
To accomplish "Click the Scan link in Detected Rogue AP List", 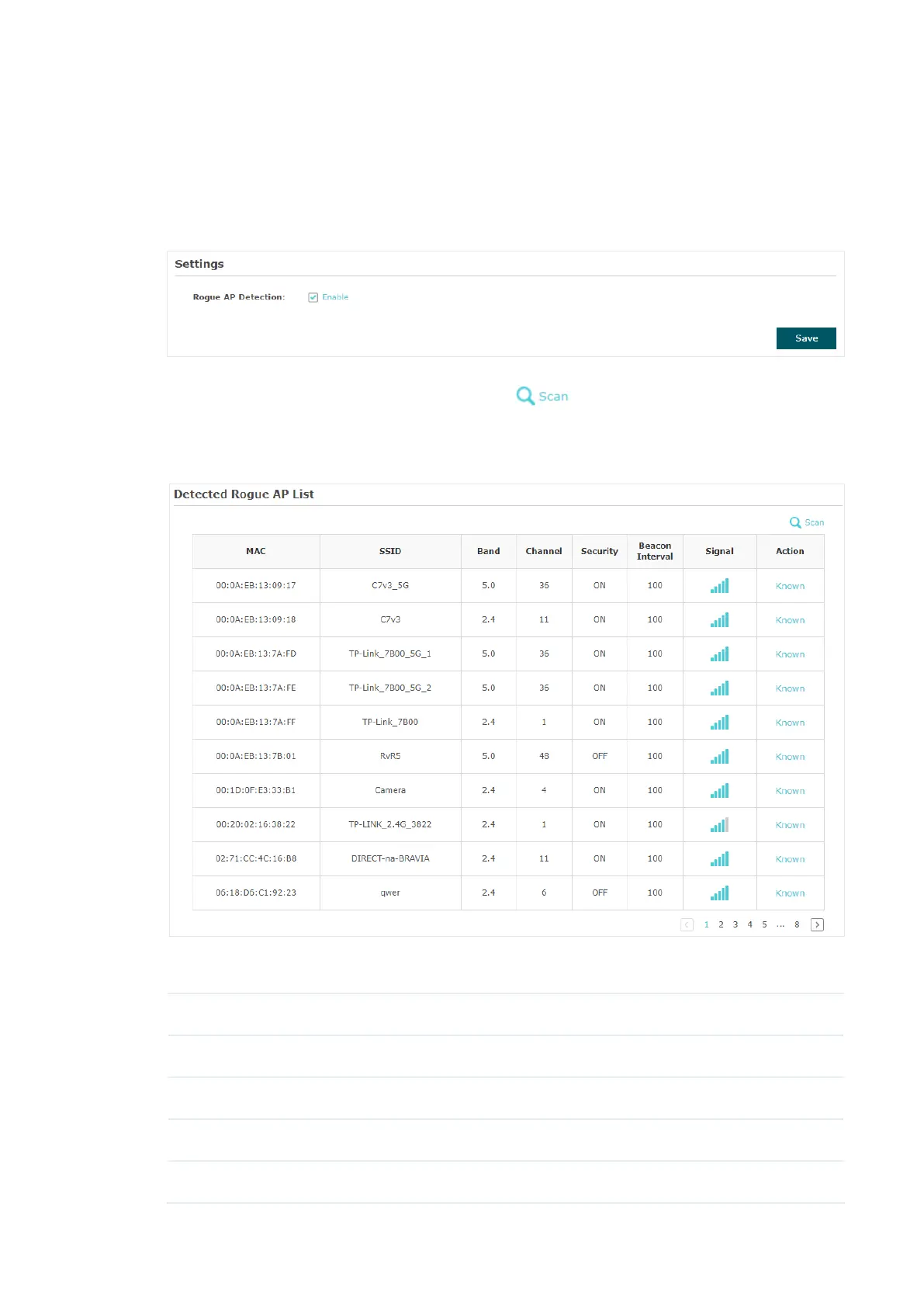I will point(807,522).
